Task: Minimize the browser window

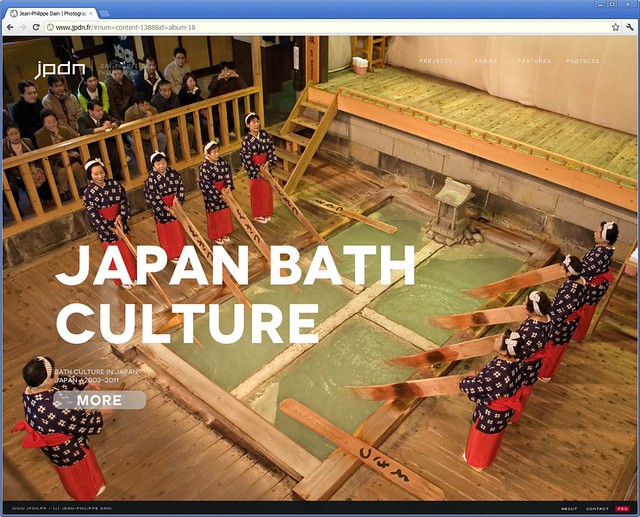Action: tap(600, 4)
